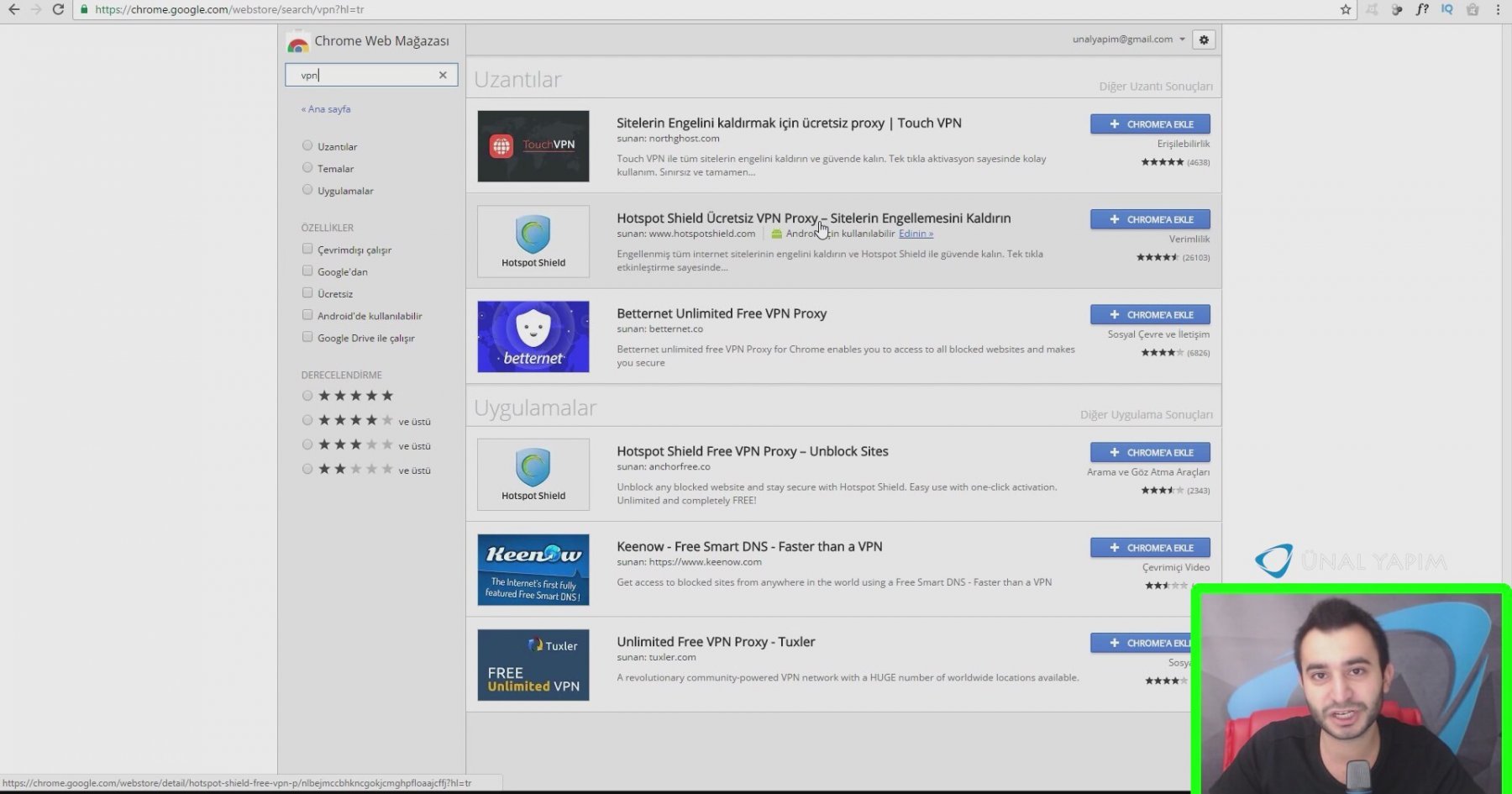Clear the vpn search with X
This screenshot has height=794, width=1512.
click(443, 75)
